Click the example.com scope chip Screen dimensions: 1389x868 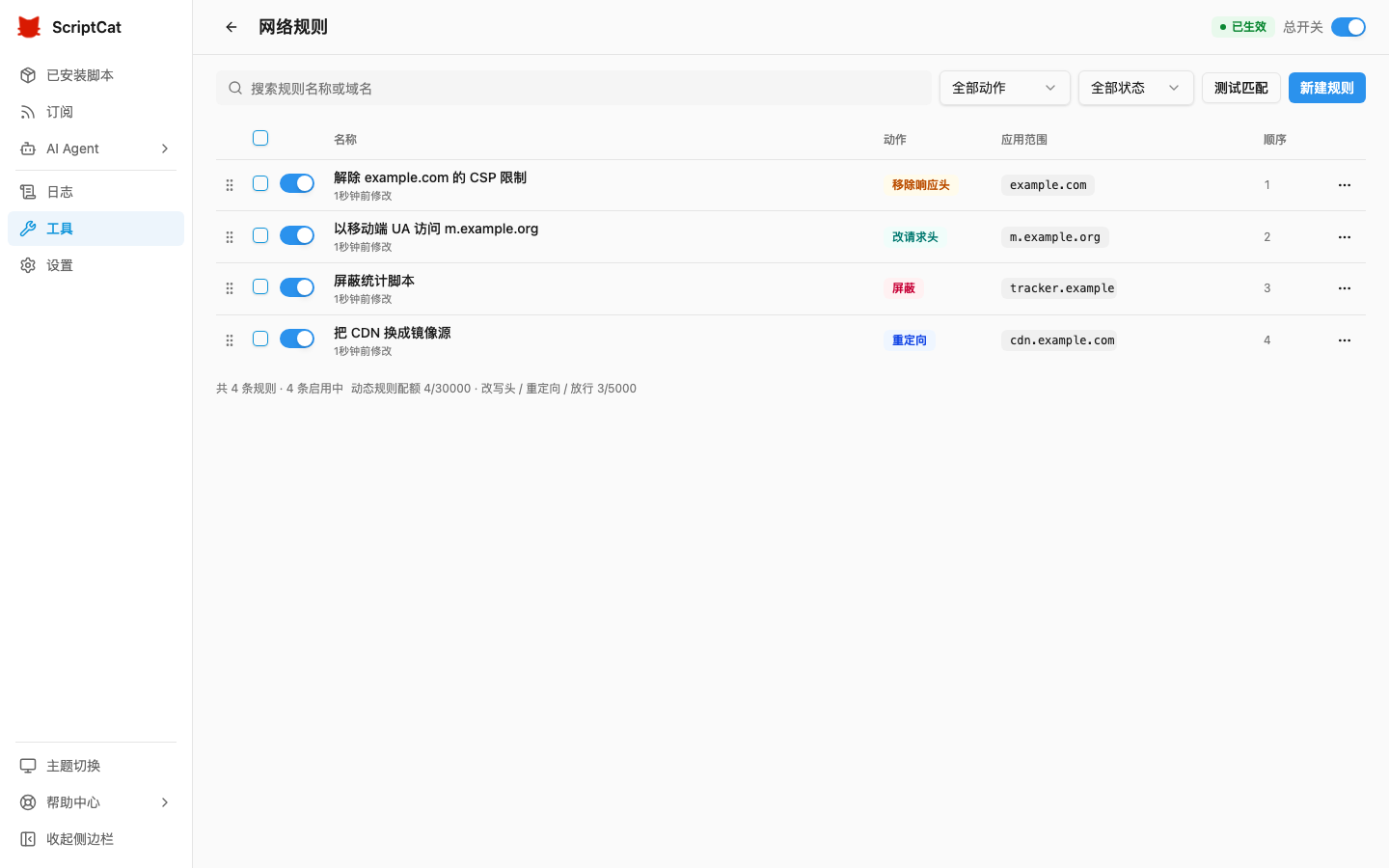click(x=1049, y=185)
